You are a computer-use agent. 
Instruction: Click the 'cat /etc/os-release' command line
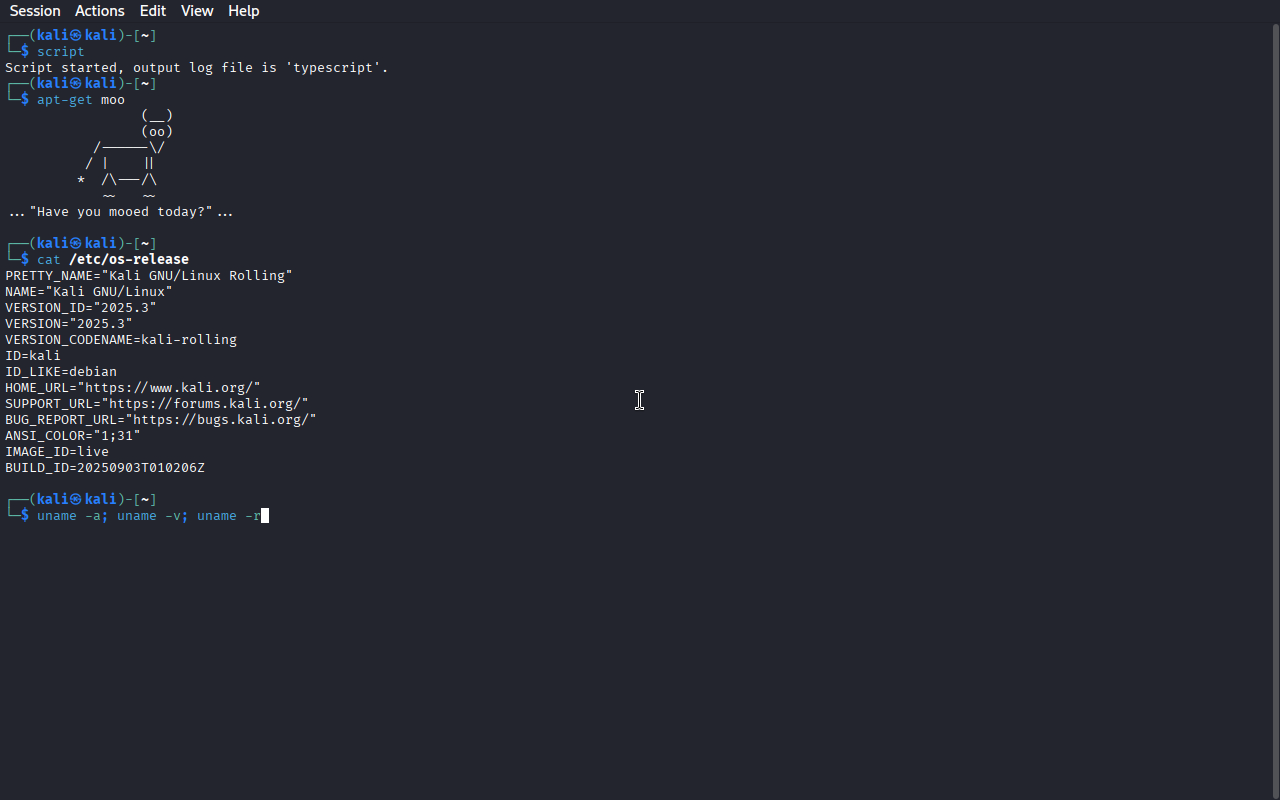tap(113, 259)
